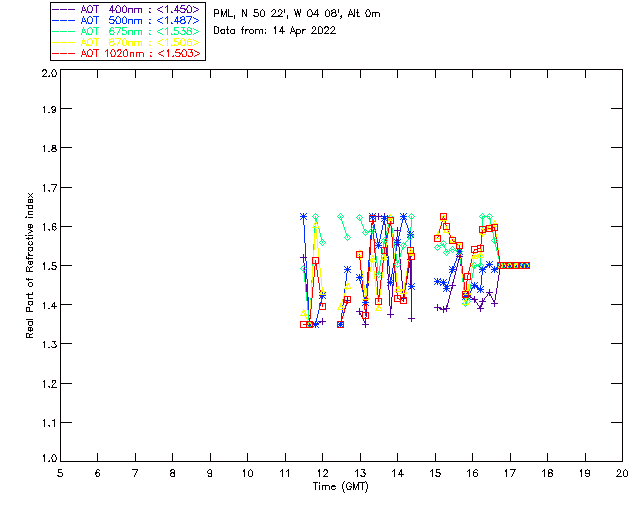Click the time axis tick label '19'
Image resolution: width=640 pixels, height=512 pixels.
click(585, 473)
